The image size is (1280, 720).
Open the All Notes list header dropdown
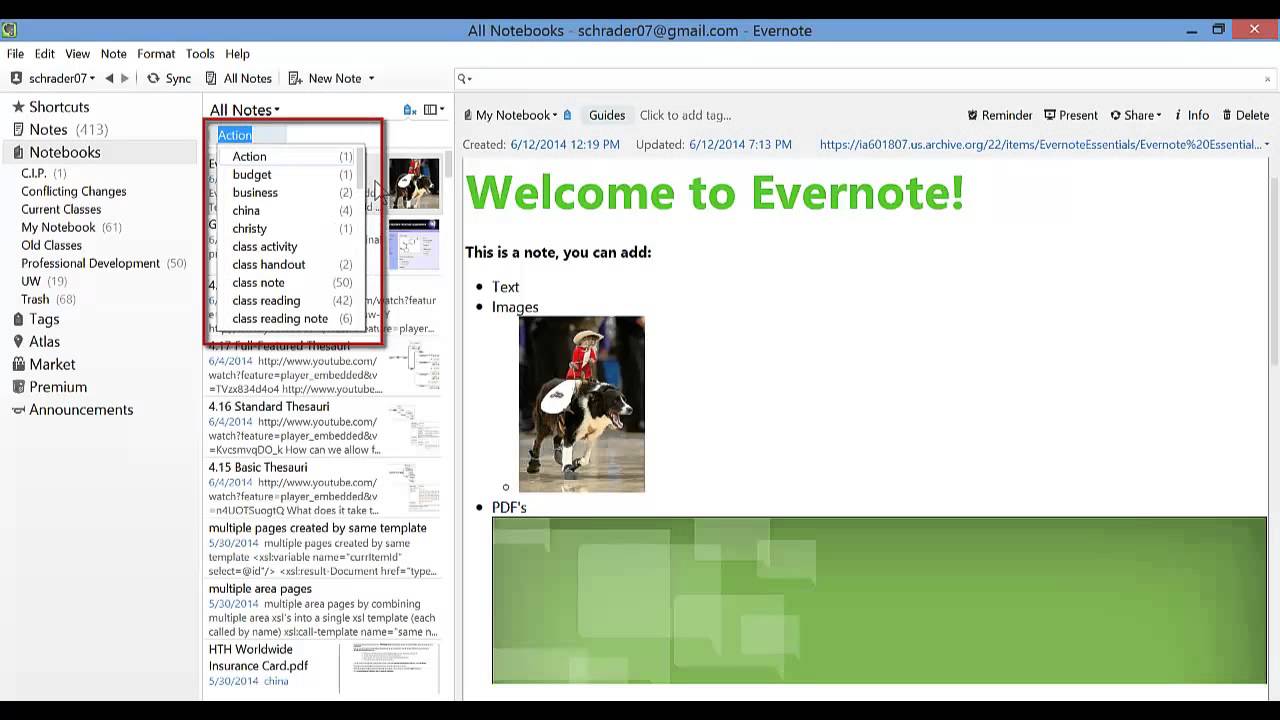tap(245, 110)
